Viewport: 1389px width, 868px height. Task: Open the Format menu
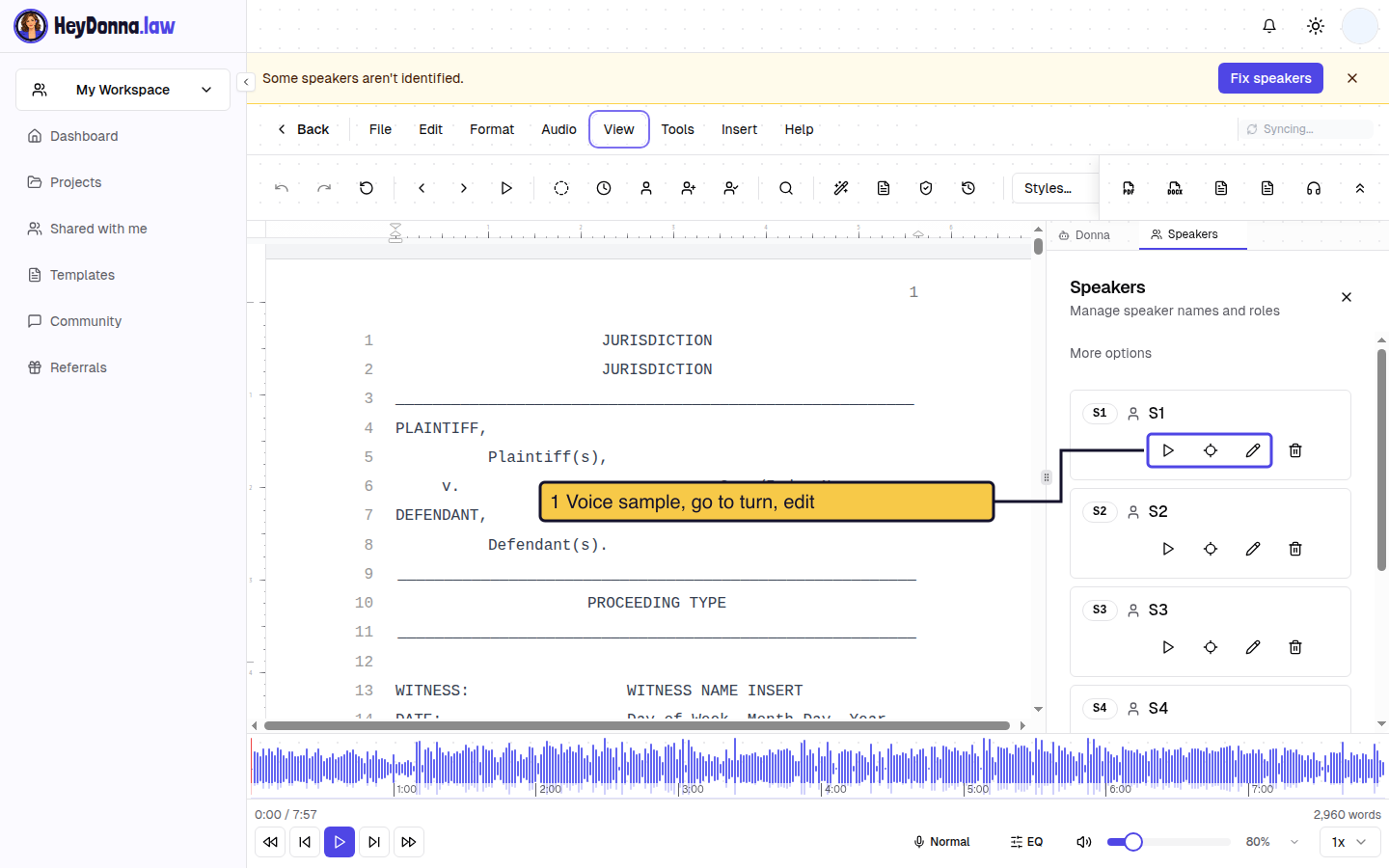[492, 129]
